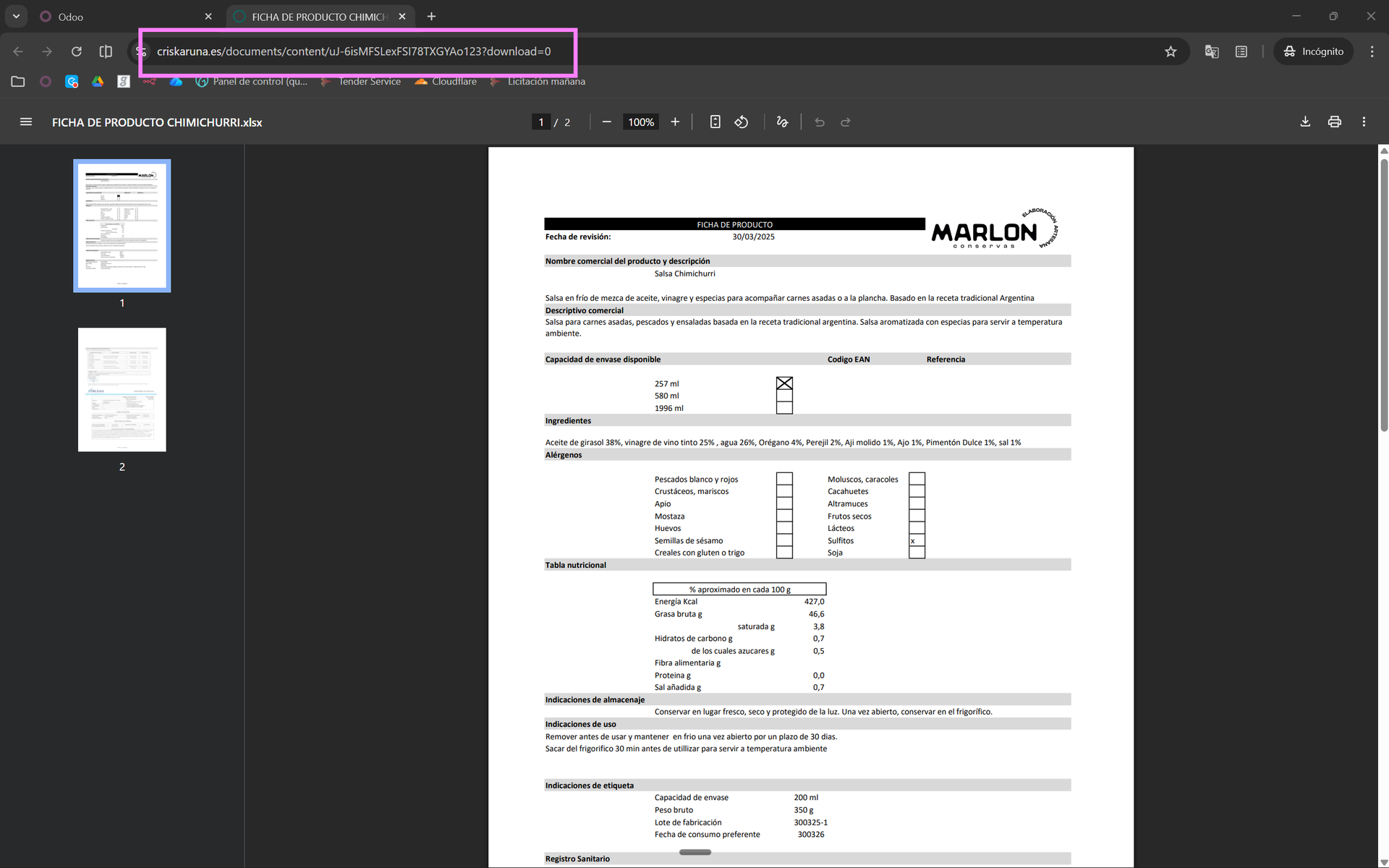
Task: Zoom in with the plus icon
Action: tap(675, 122)
